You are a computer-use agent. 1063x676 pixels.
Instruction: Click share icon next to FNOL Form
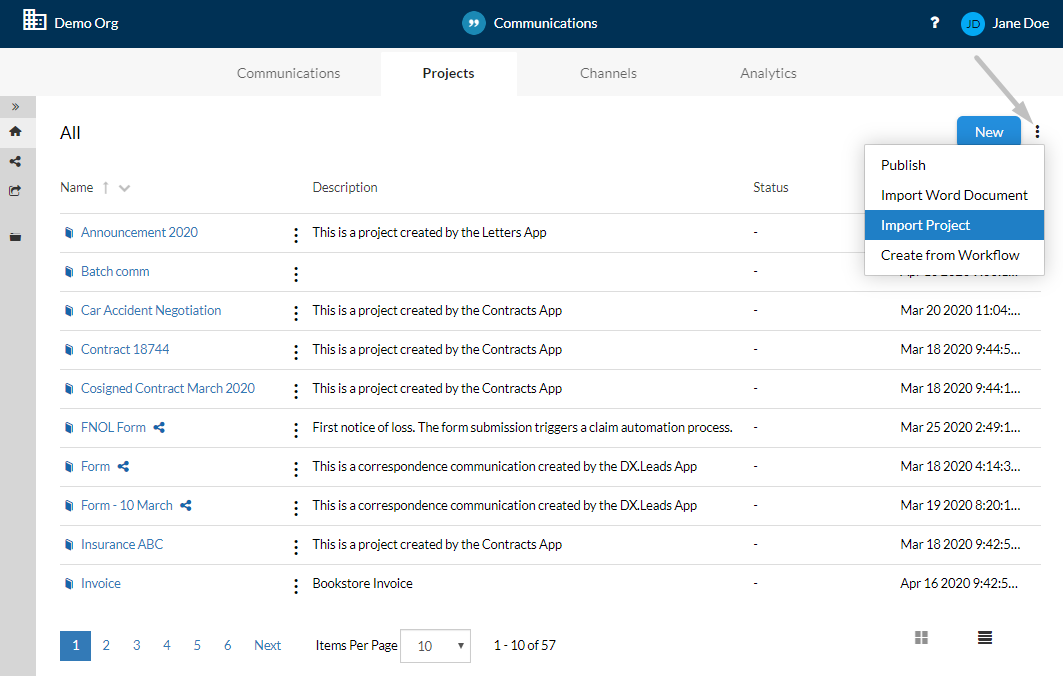(159, 427)
